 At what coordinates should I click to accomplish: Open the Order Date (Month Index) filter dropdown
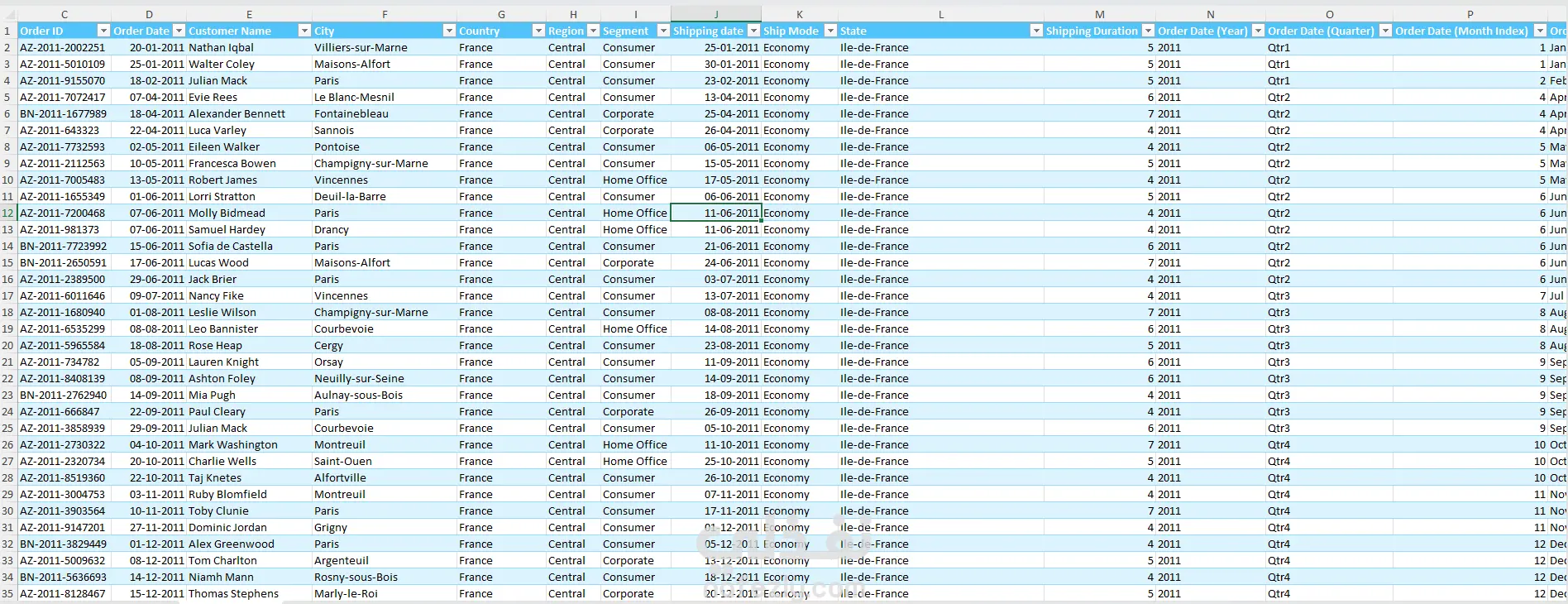pyautogui.click(x=1540, y=31)
